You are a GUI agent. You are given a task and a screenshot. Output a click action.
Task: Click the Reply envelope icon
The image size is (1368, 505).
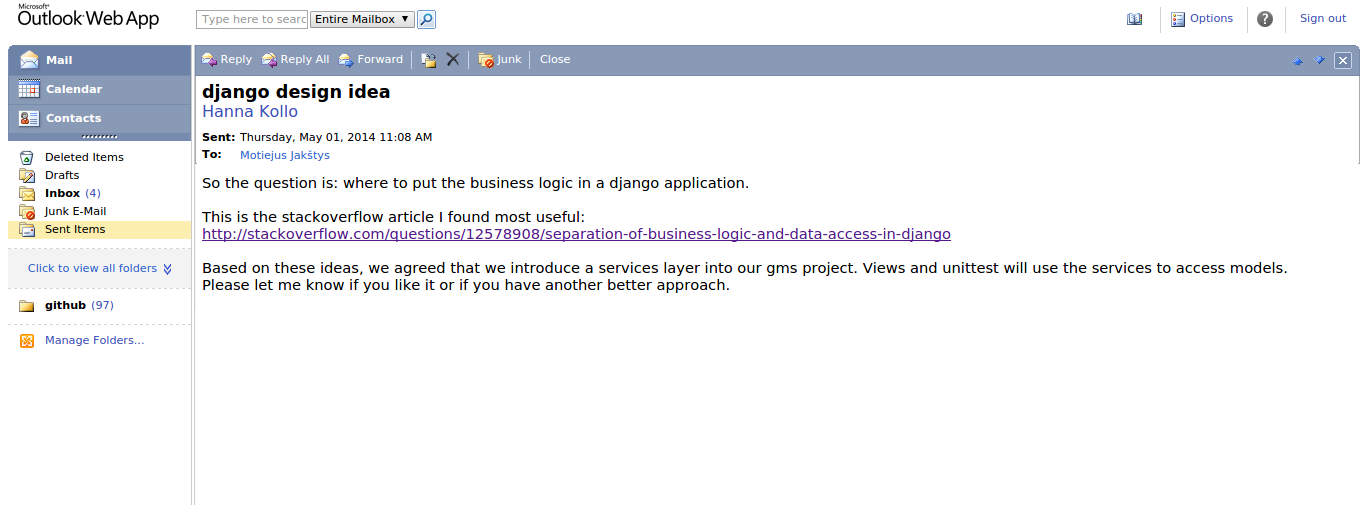click(209, 60)
